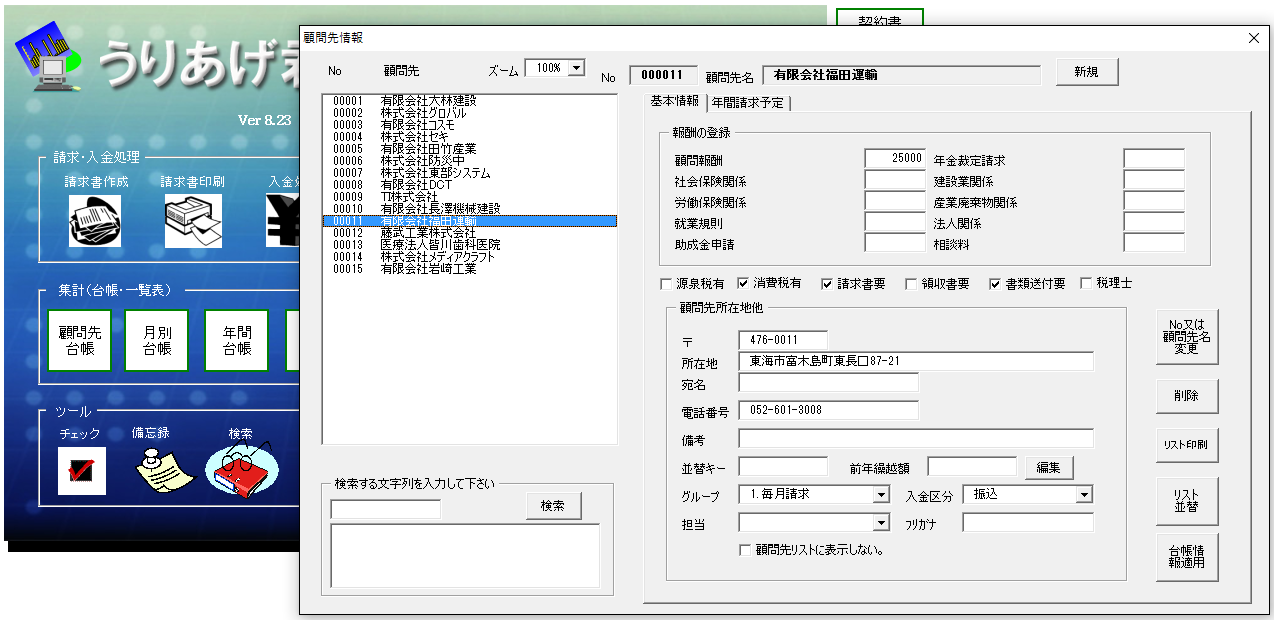Screen dimensions: 1274x620
Task: Click the 並替キー input field
Action: [783, 466]
